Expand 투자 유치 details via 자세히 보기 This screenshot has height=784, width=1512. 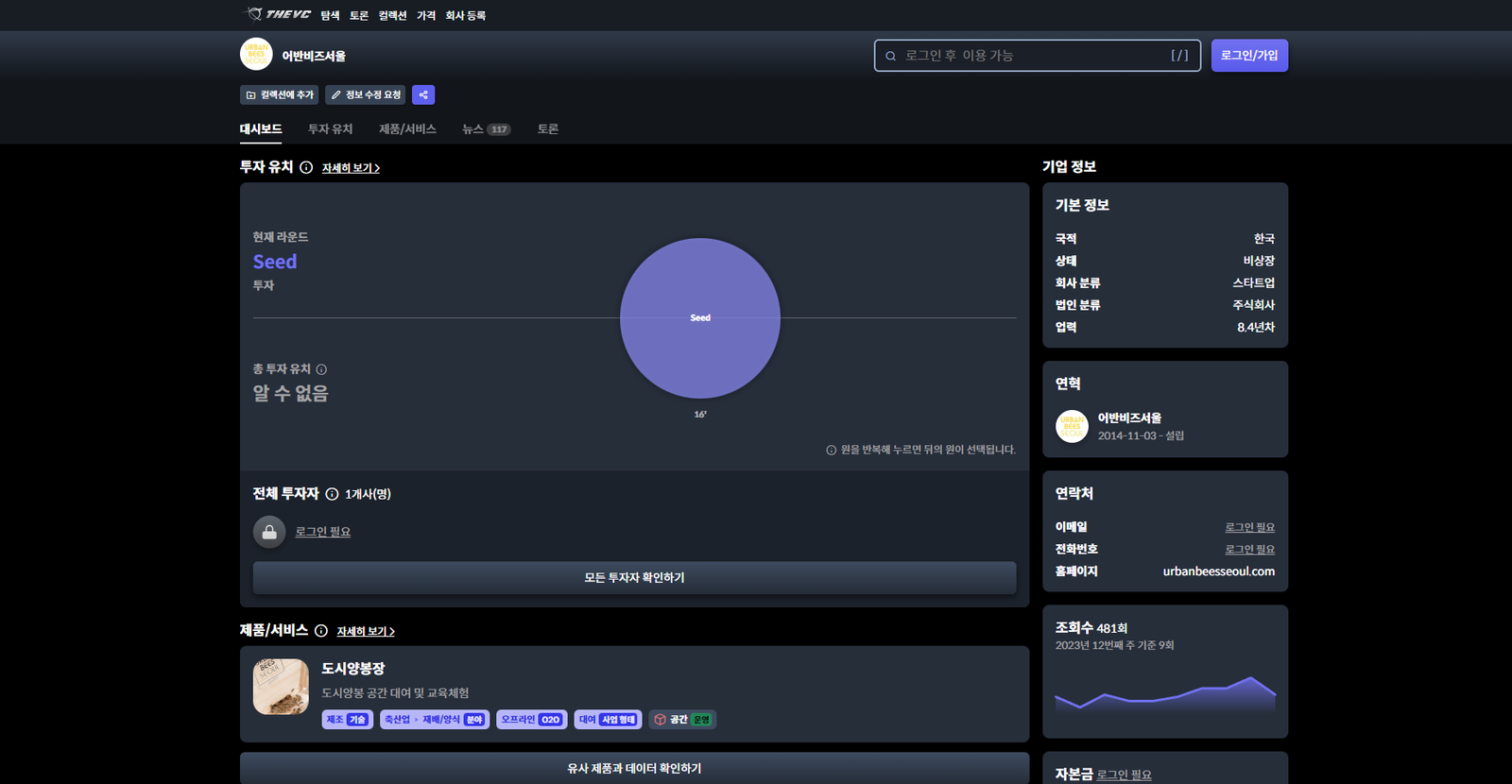point(351,168)
